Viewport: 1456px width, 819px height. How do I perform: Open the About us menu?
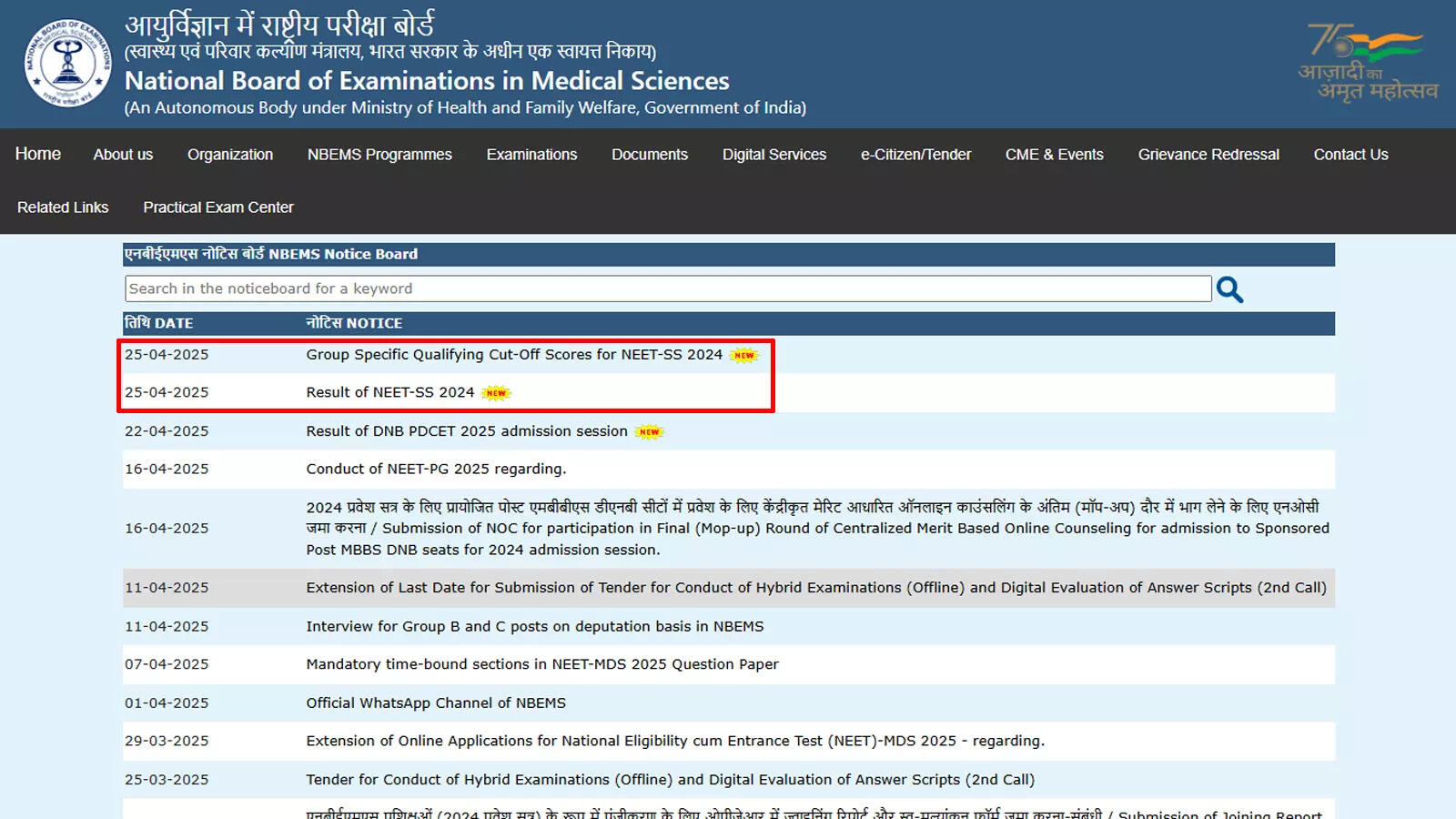pos(123,155)
